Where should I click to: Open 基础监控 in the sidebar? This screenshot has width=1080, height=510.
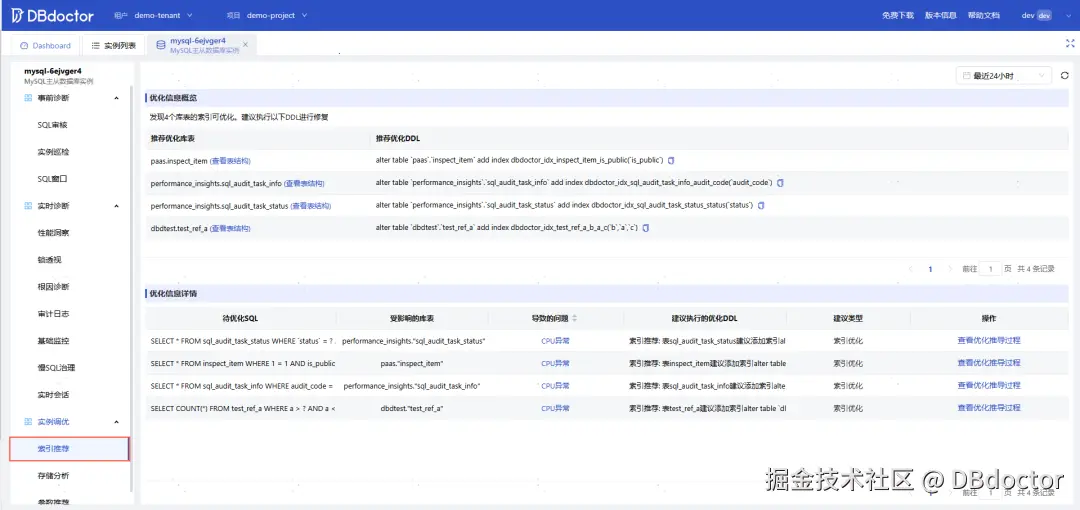53,340
